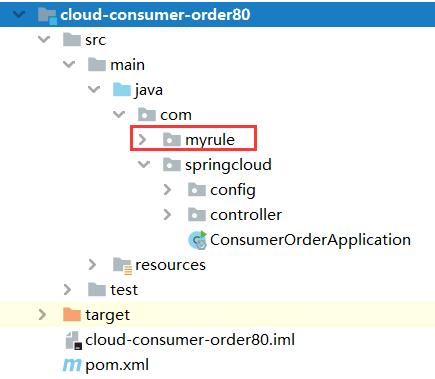Select the pom.xml file

[117, 366]
